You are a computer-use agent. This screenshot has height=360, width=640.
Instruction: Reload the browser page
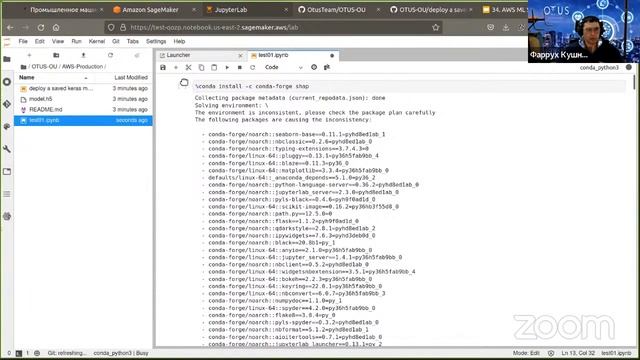[x=41, y=28]
